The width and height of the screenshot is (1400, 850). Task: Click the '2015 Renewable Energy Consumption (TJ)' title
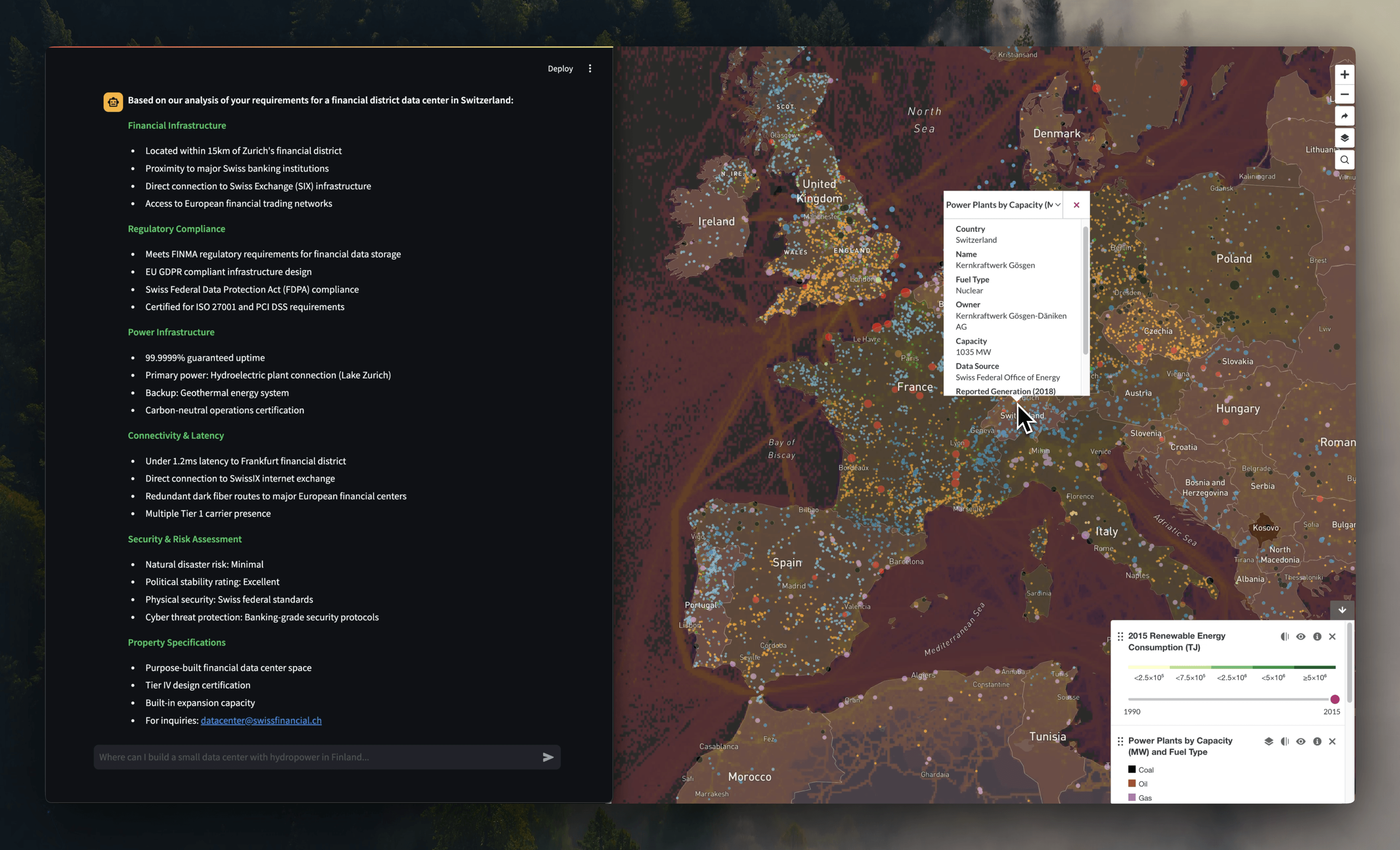(1176, 641)
